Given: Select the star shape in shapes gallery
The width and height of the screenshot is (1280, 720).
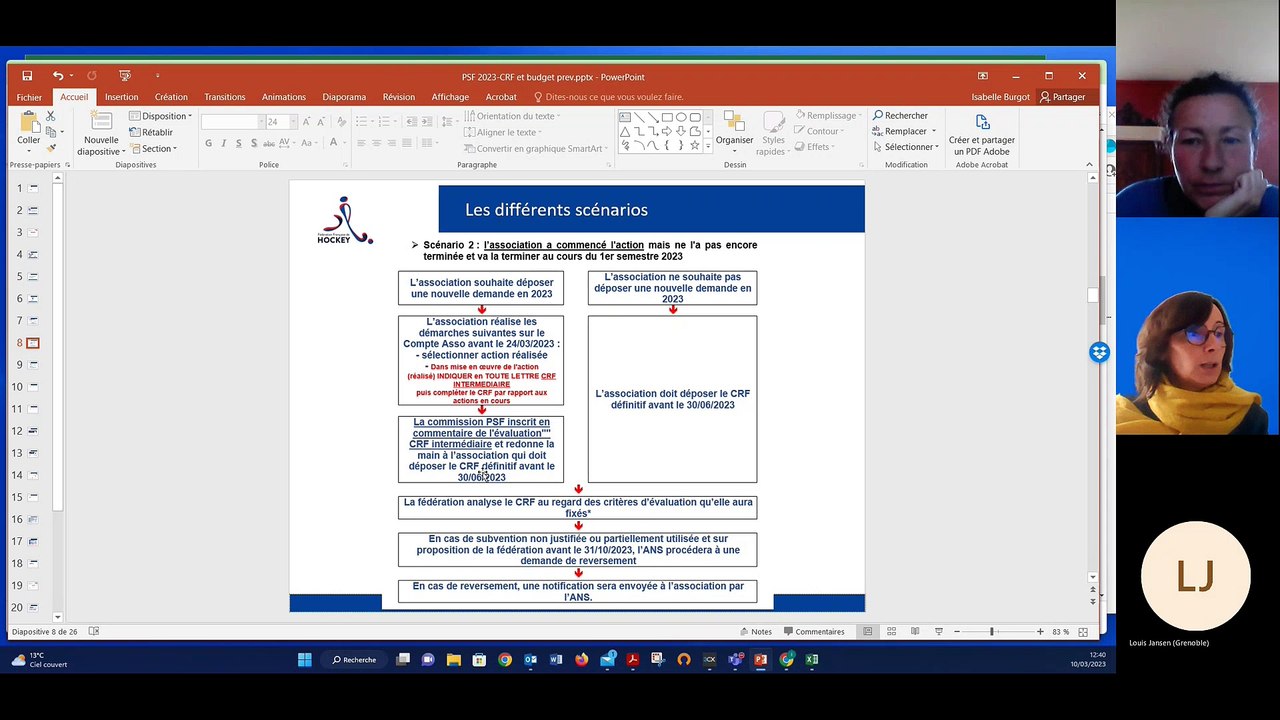Looking at the screenshot, I should pos(695,145).
